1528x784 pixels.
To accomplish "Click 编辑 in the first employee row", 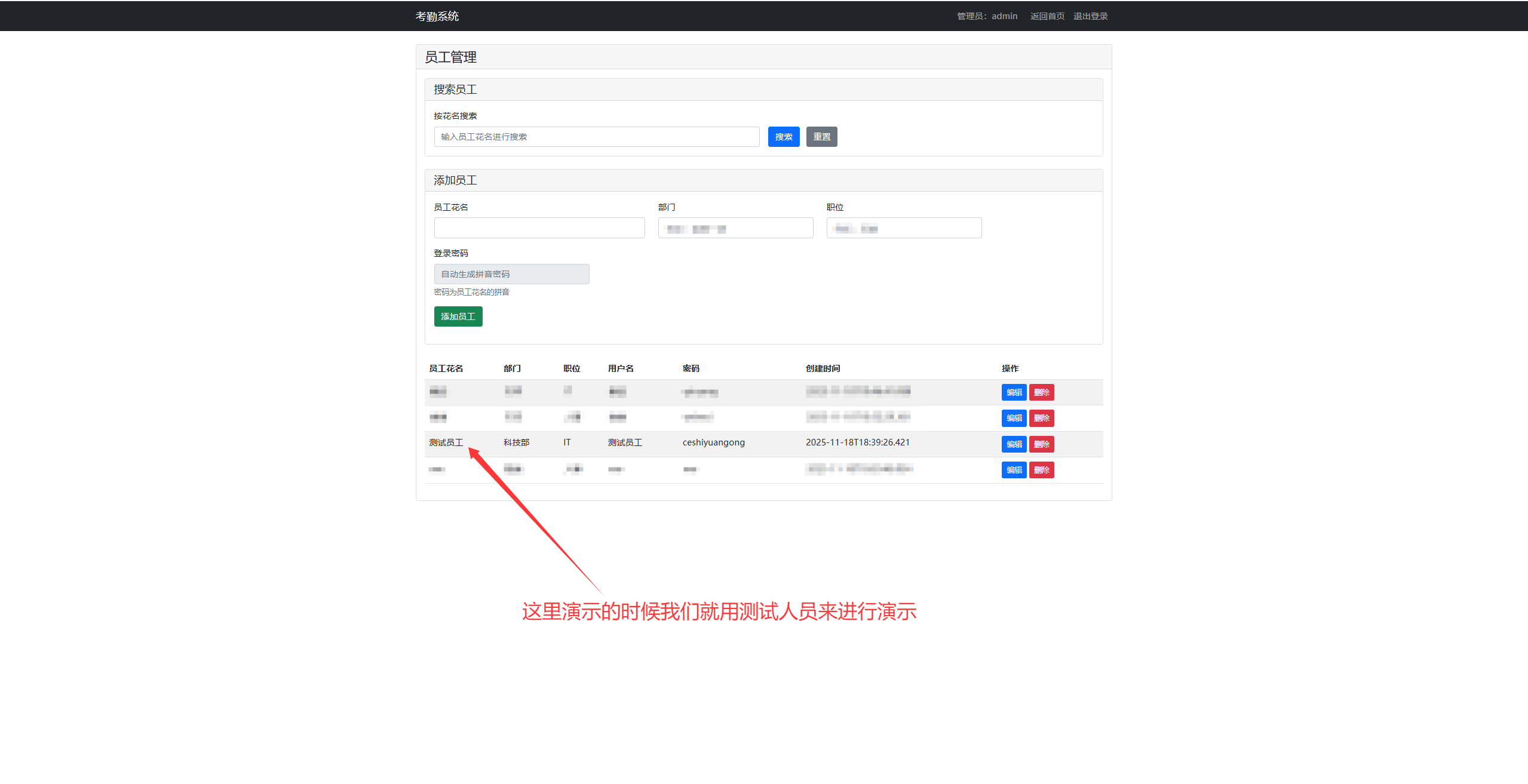I will pos(1013,392).
